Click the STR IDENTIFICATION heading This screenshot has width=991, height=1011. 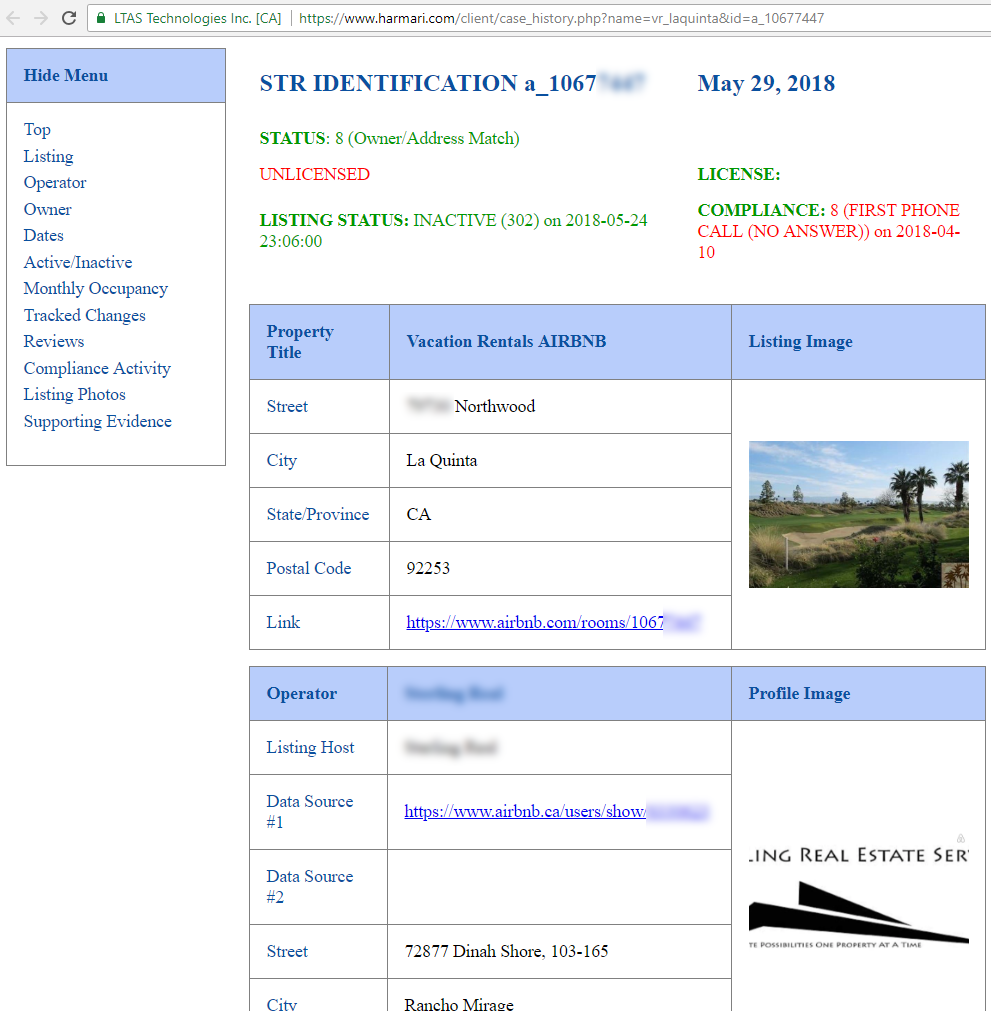[452, 83]
